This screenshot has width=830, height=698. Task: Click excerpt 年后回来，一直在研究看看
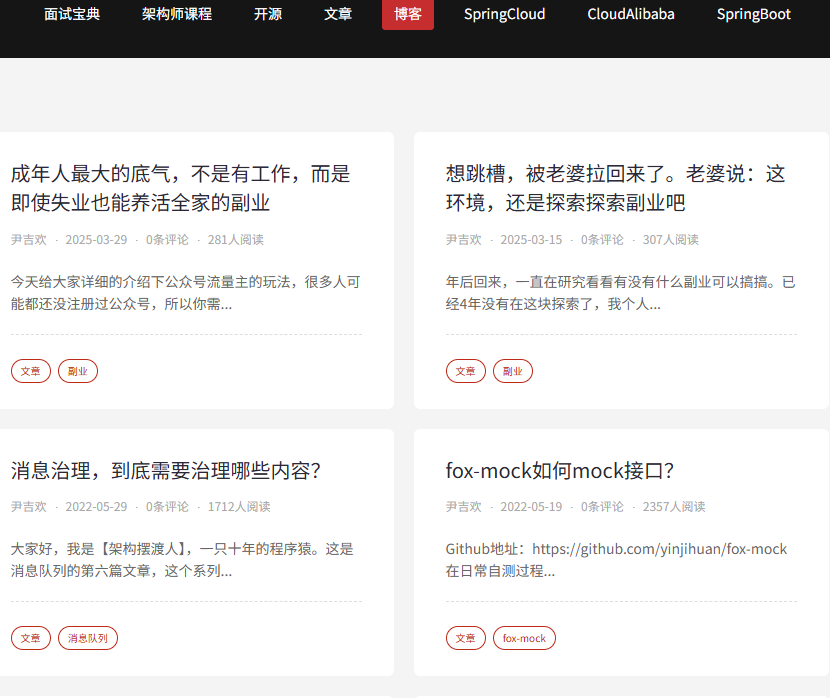[620, 293]
